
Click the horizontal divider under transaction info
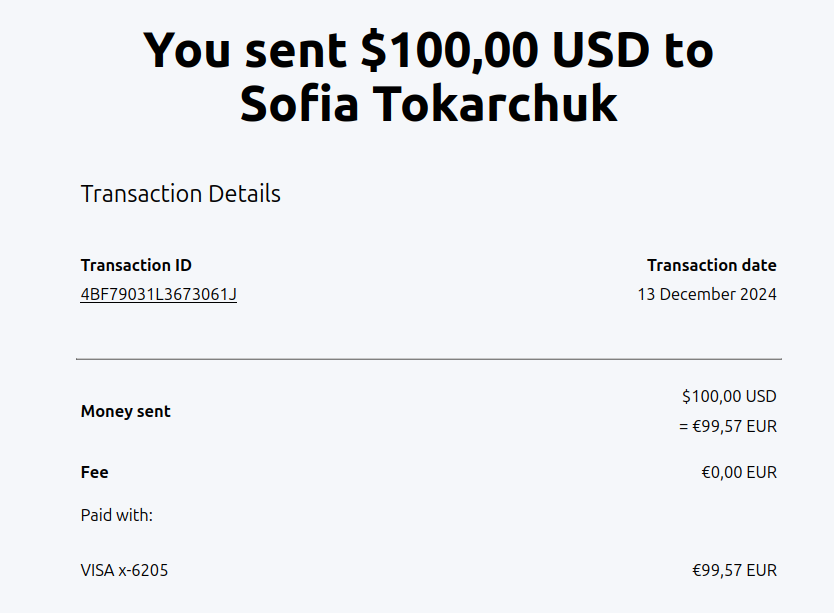[428, 358]
